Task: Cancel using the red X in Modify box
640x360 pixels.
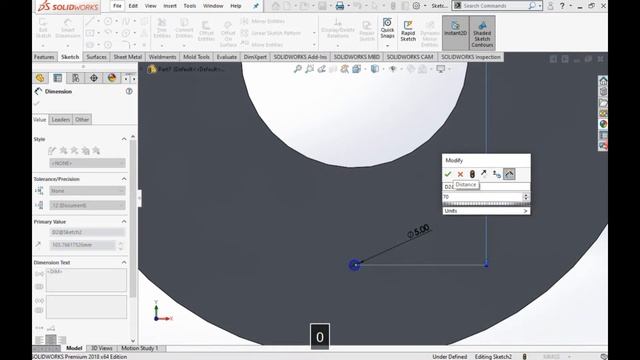Action: click(460, 174)
